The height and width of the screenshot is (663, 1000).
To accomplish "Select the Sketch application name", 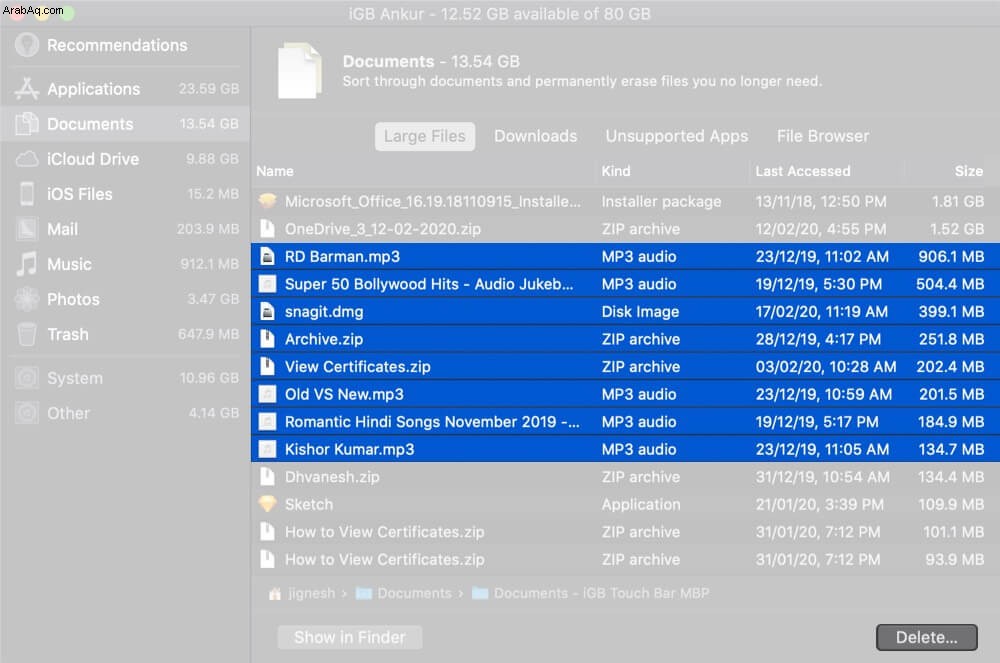I will [309, 504].
